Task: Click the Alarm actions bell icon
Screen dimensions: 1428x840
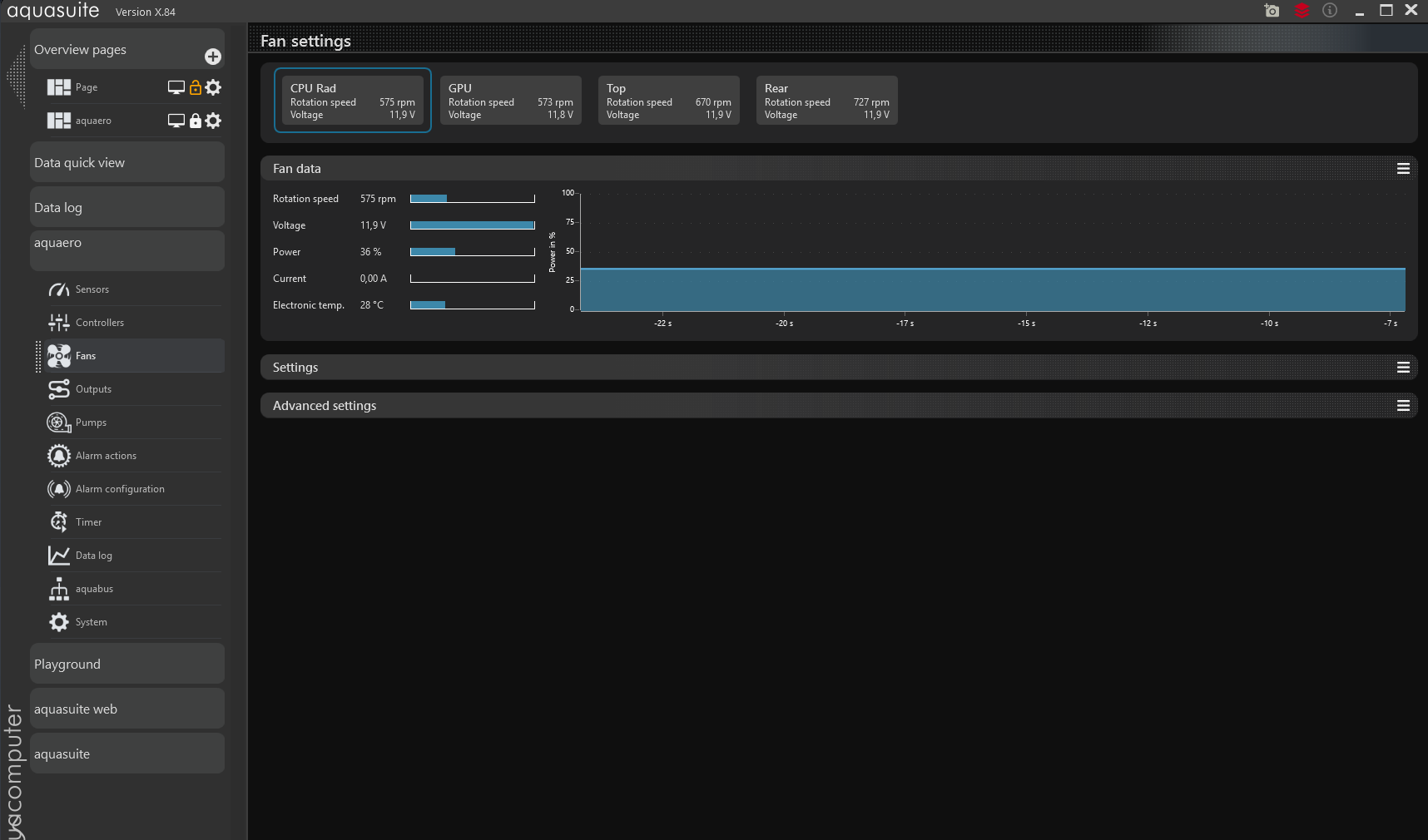Action: point(59,456)
